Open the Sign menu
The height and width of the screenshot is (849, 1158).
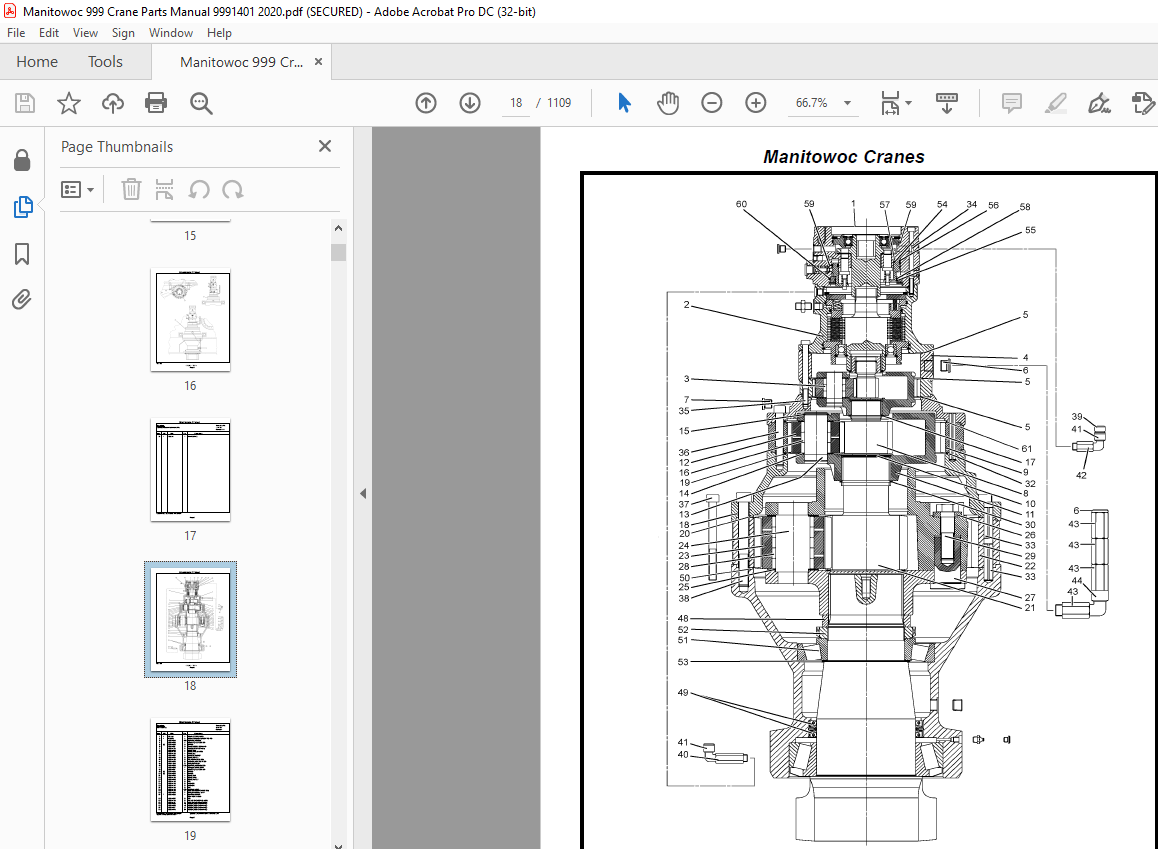click(123, 32)
